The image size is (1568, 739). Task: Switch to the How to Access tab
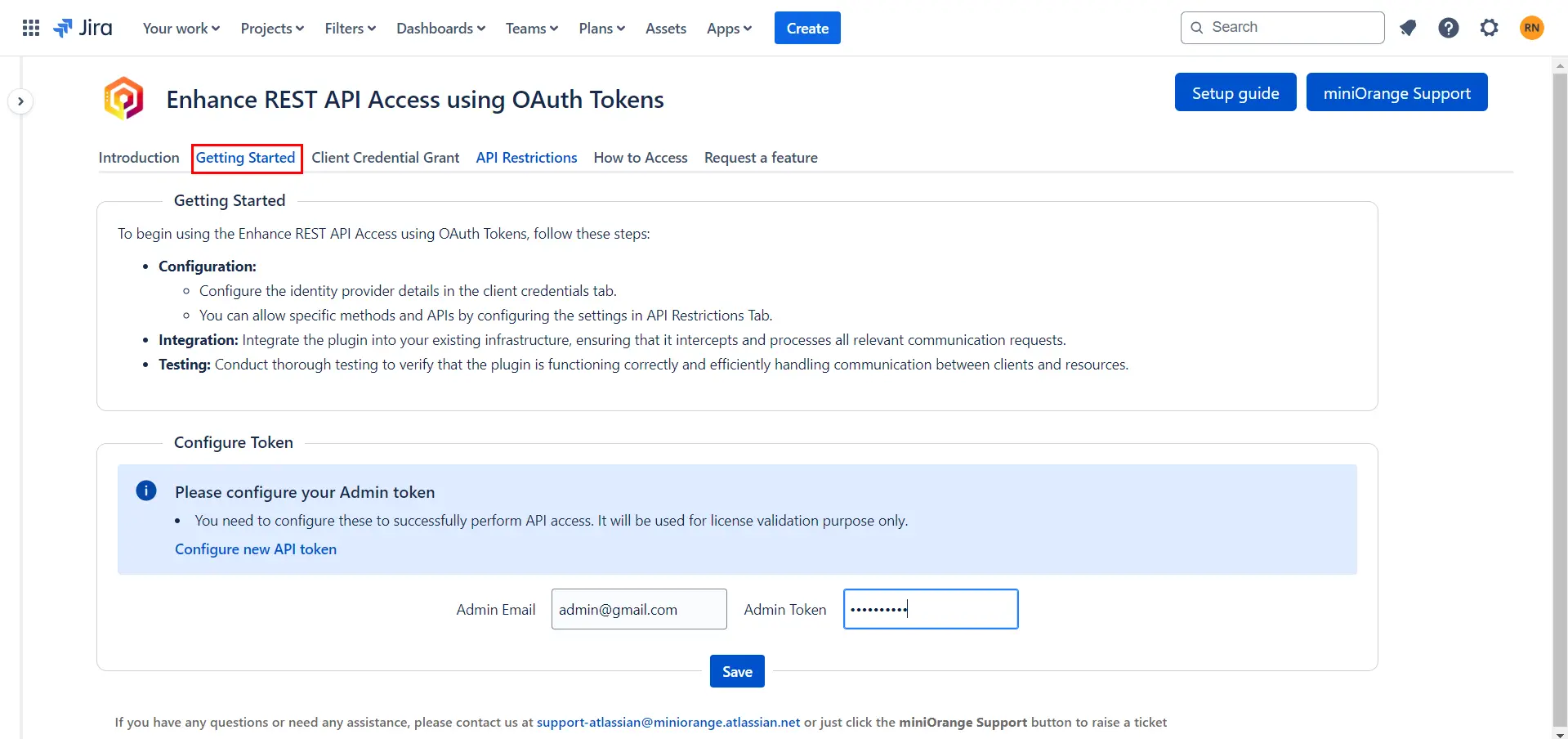pyautogui.click(x=641, y=157)
